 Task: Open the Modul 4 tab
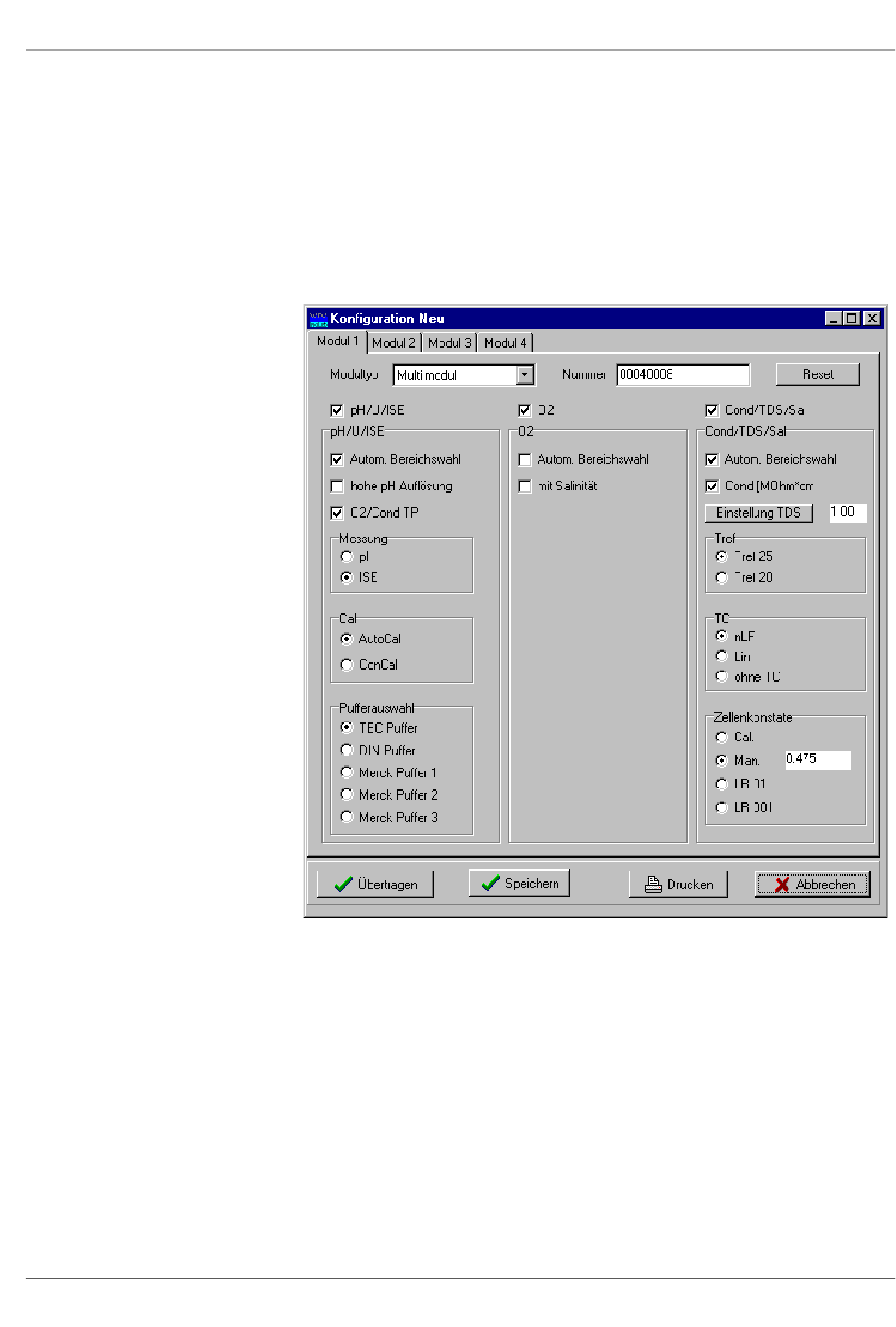point(506,343)
